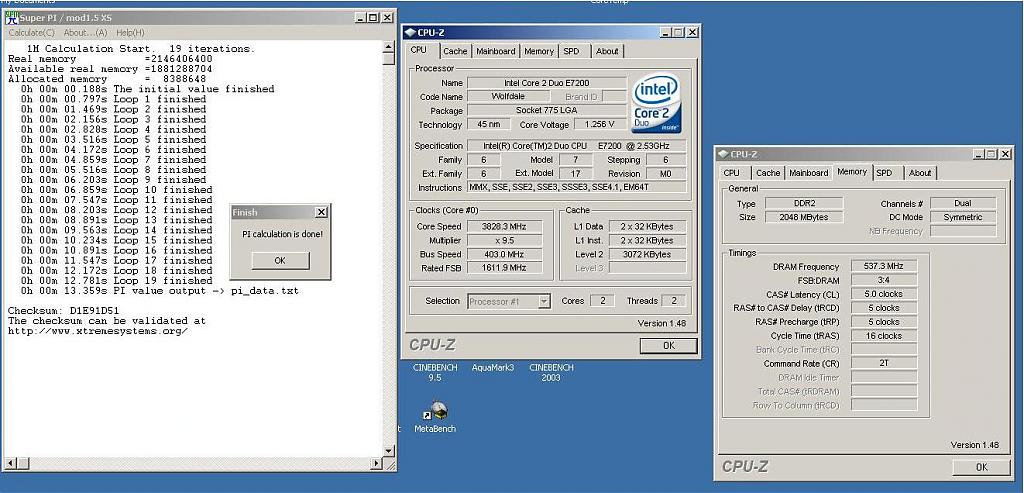Click the processor name Intel Core 2 Duo E7200
The height and width of the screenshot is (493, 1024).
click(547, 83)
